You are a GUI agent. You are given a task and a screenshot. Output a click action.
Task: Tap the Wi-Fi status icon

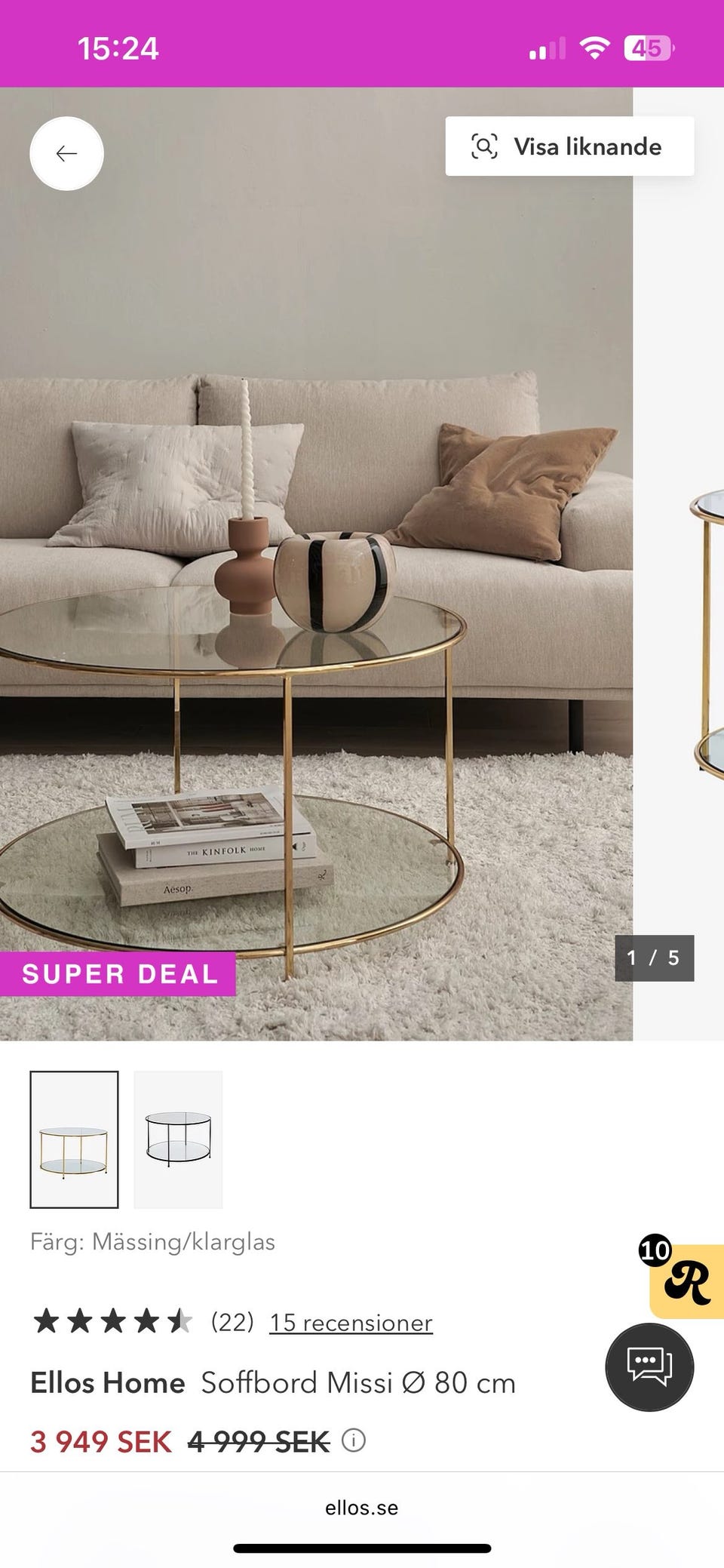(x=594, y=49)
